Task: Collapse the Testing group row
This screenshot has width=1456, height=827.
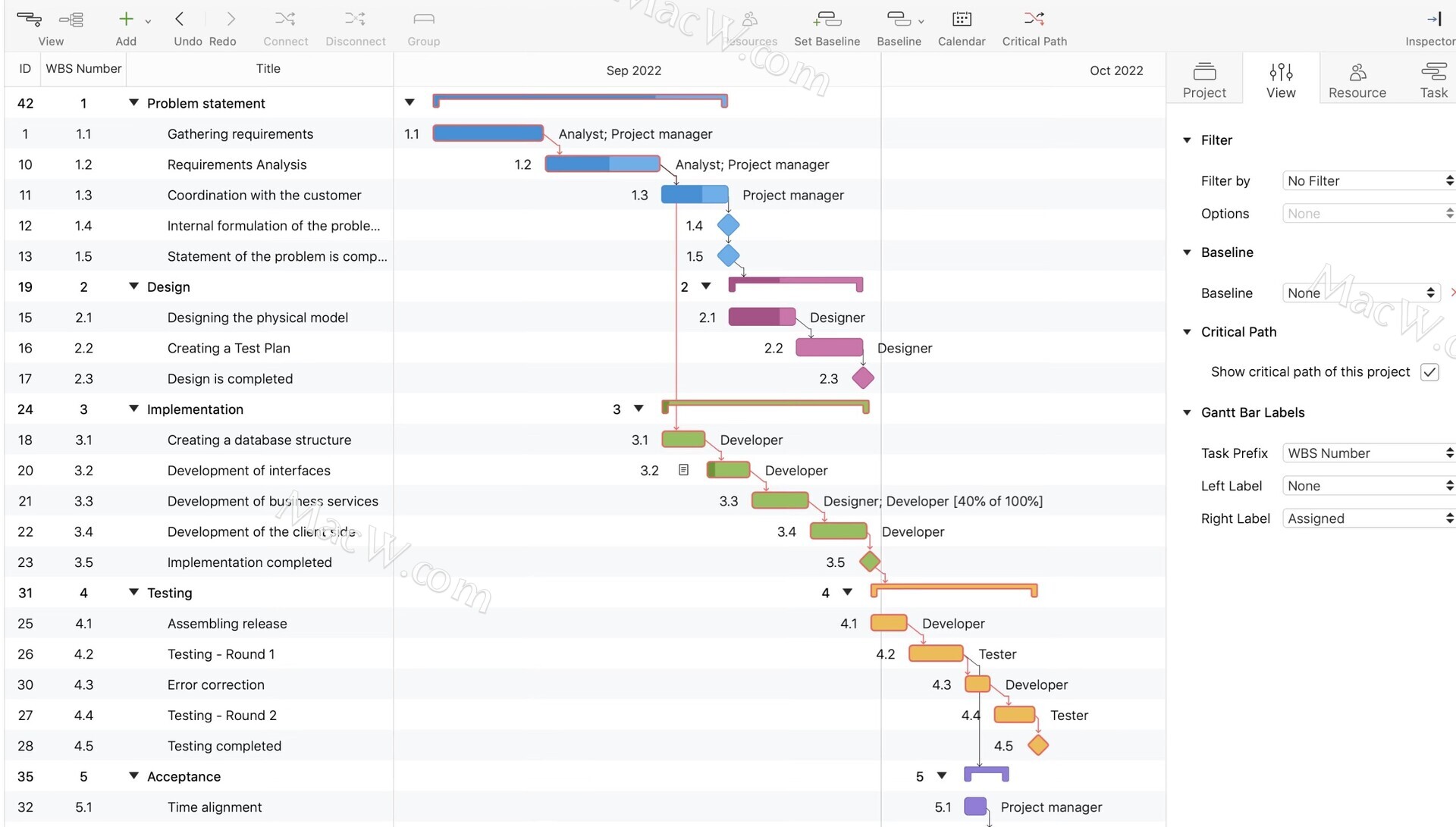Action: click(133, 593)
